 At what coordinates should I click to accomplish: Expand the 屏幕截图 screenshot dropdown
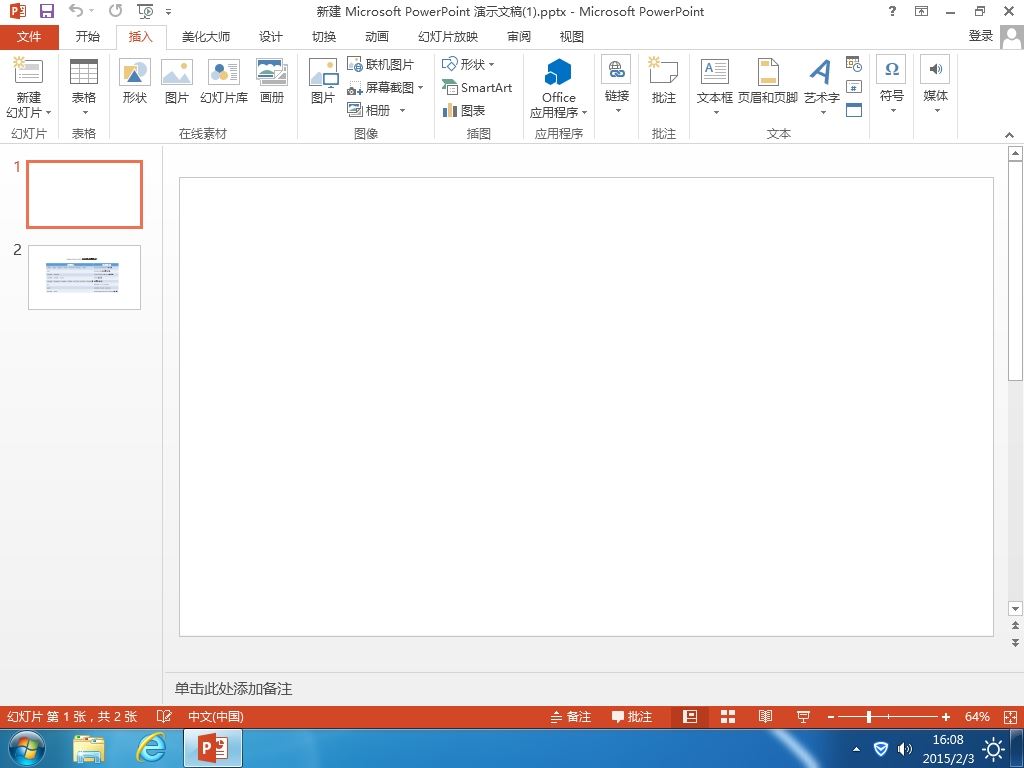[421, 88]
